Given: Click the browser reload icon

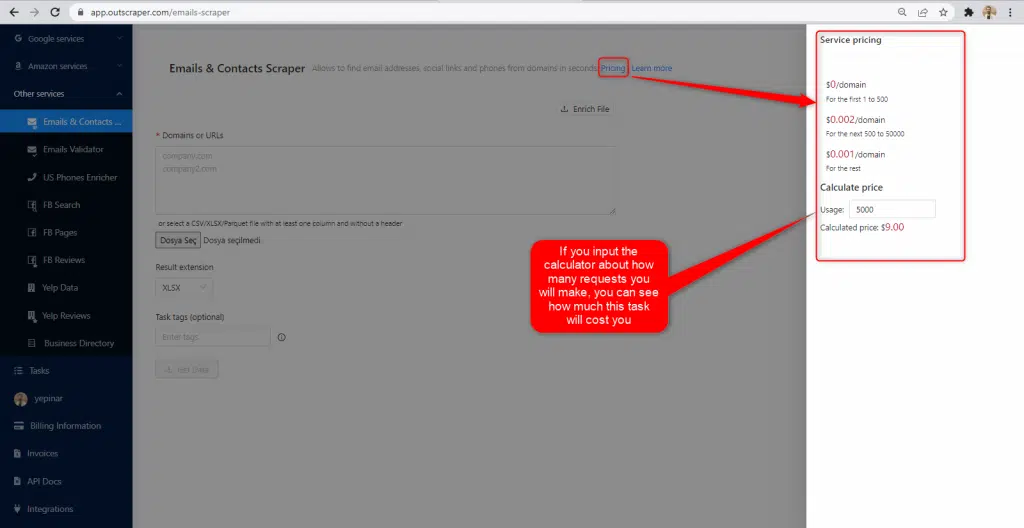Looking at the screenshot, I should click(58, 12).
